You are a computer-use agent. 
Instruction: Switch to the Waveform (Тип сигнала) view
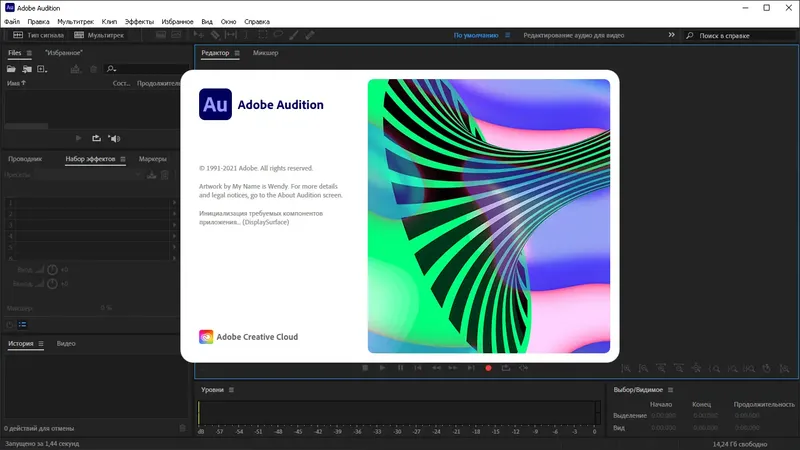(38, 35)
